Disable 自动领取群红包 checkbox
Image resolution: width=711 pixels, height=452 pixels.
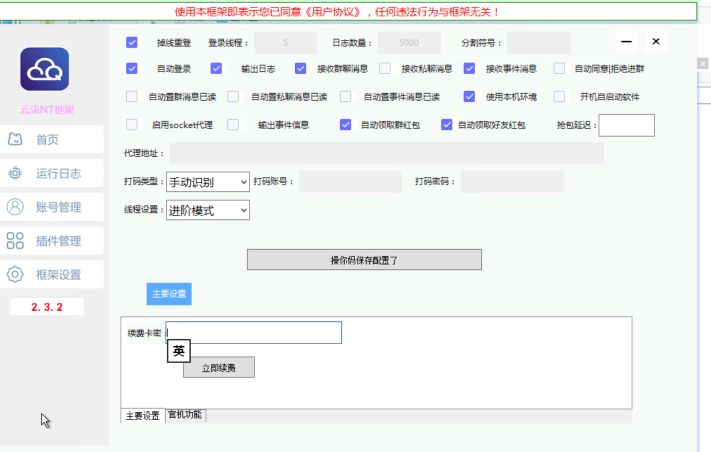pos(345,125)
